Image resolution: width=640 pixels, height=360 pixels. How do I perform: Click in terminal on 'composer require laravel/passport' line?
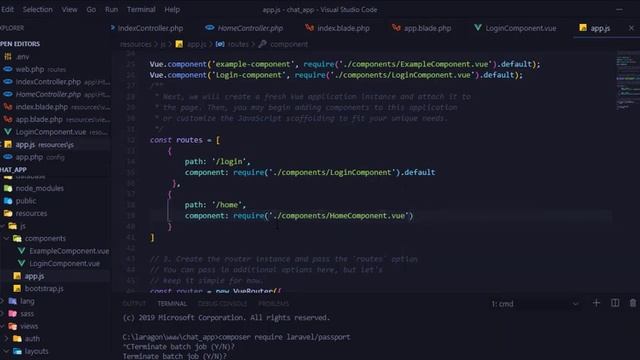[236, 337]
